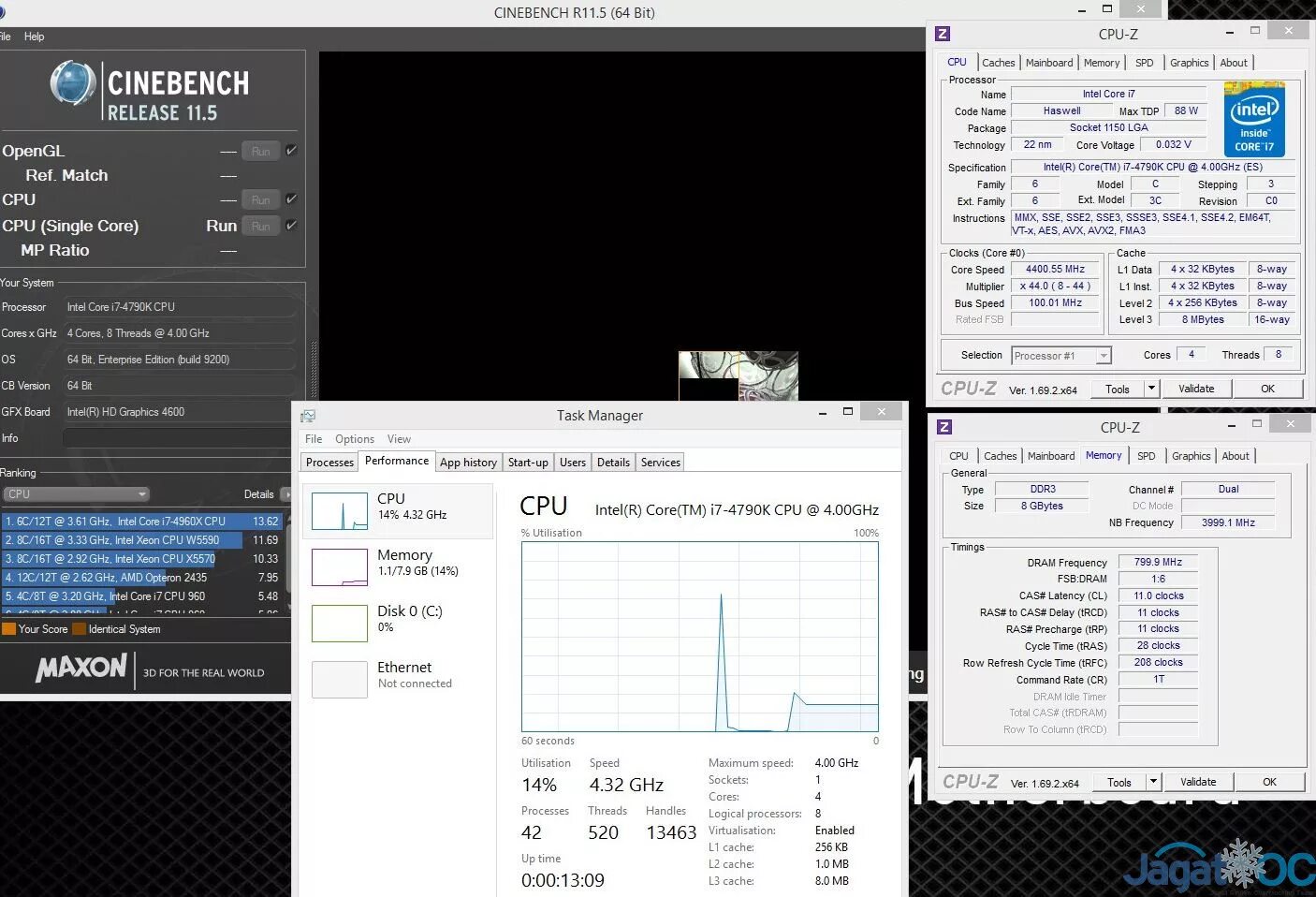Screen dimensions: 1316x897
Task: Open the Mainboard tab in the lower CPU-Z window
Action: pyautogui.click(x=1051, y=456)
